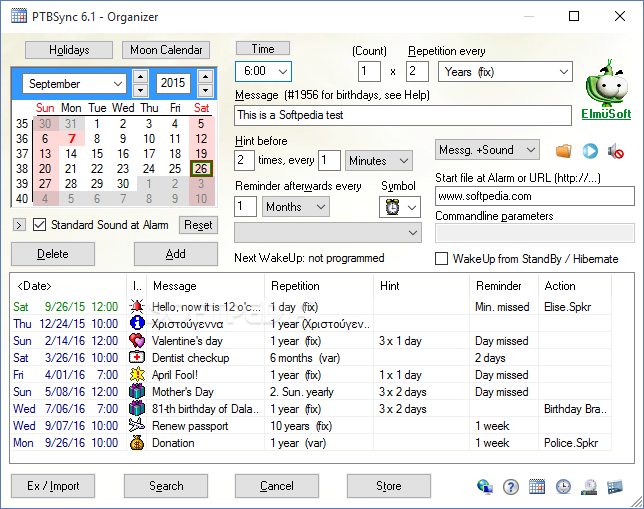The image size is (644, 509).
Task: Click the Time button
Action: click(x=263, y=48)
